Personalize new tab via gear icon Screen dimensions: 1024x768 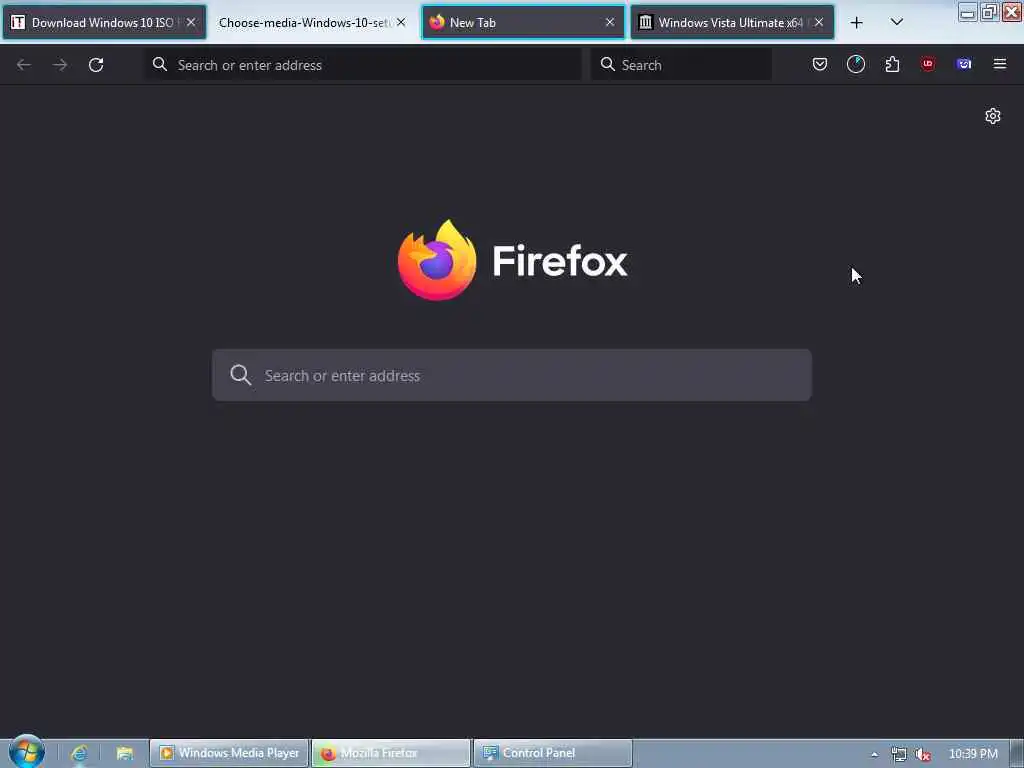993,116
